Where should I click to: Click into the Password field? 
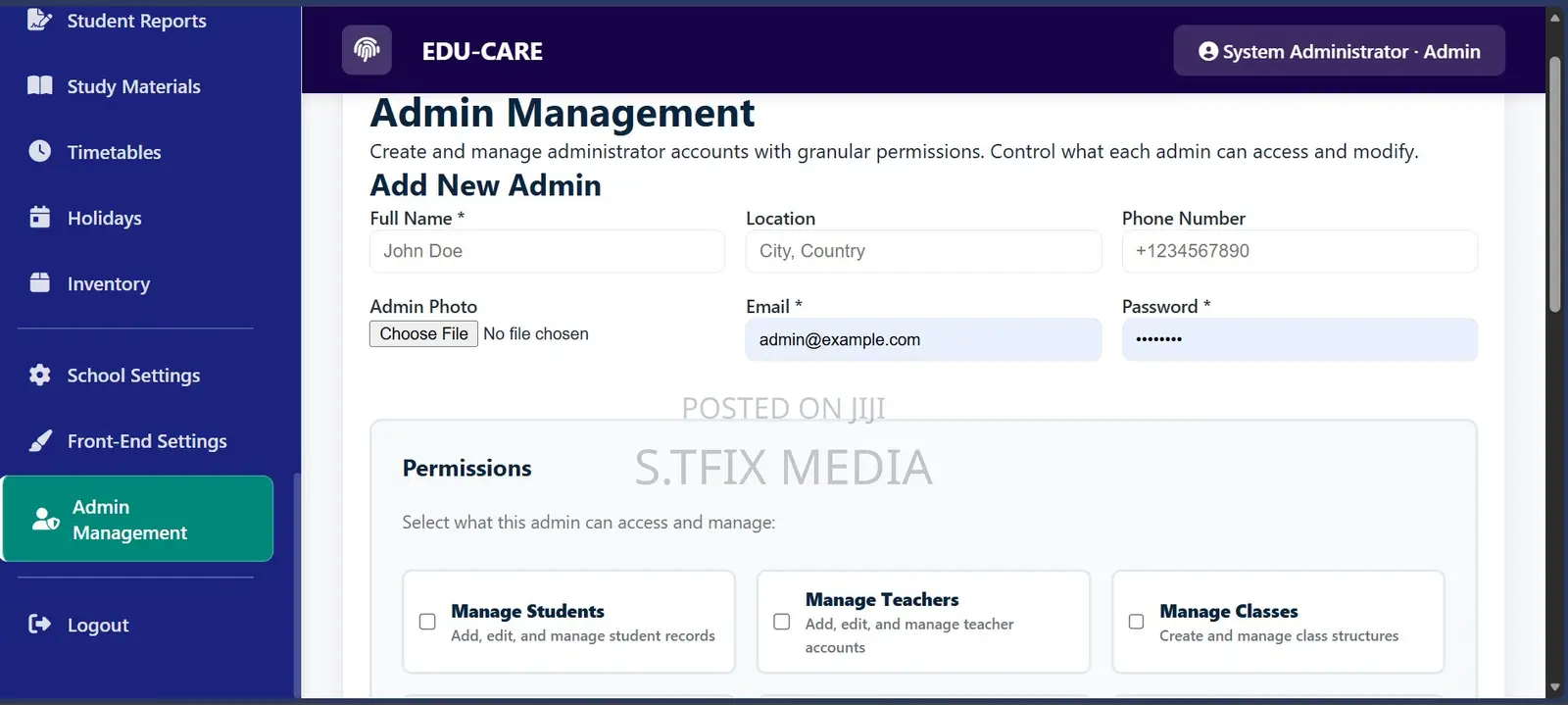(1299, 339)
